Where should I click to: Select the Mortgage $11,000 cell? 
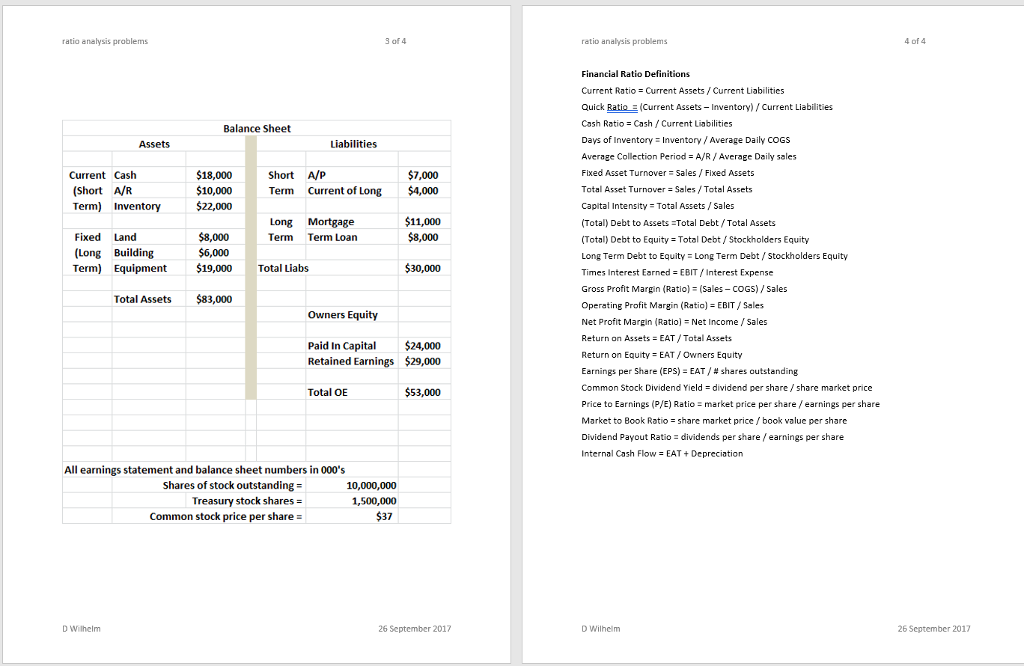tap(423, 221)
